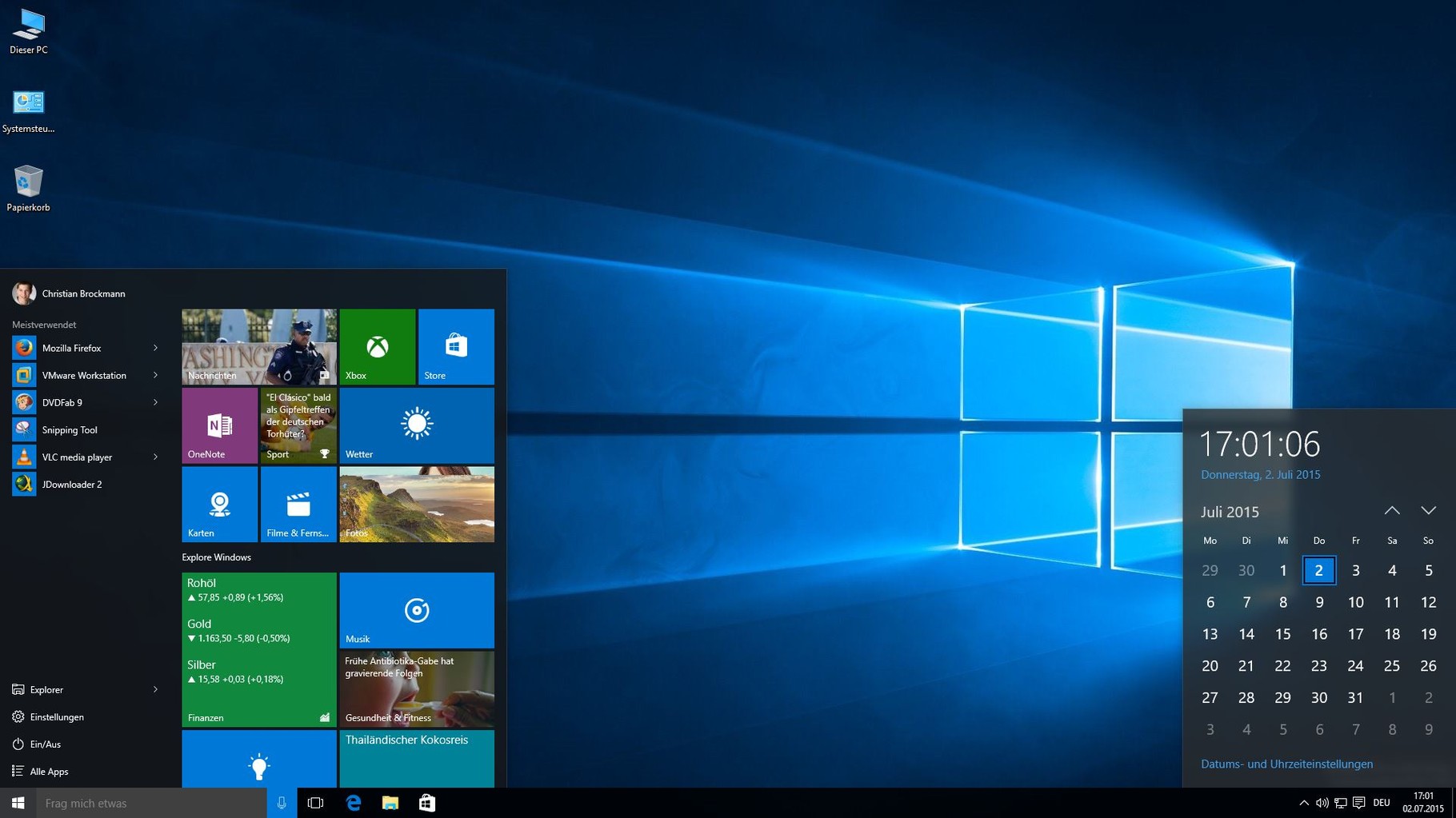Expand the Mozilla Firefox jump list arrow
This screenshot has width=1456, height=818.
pos(155,348)
